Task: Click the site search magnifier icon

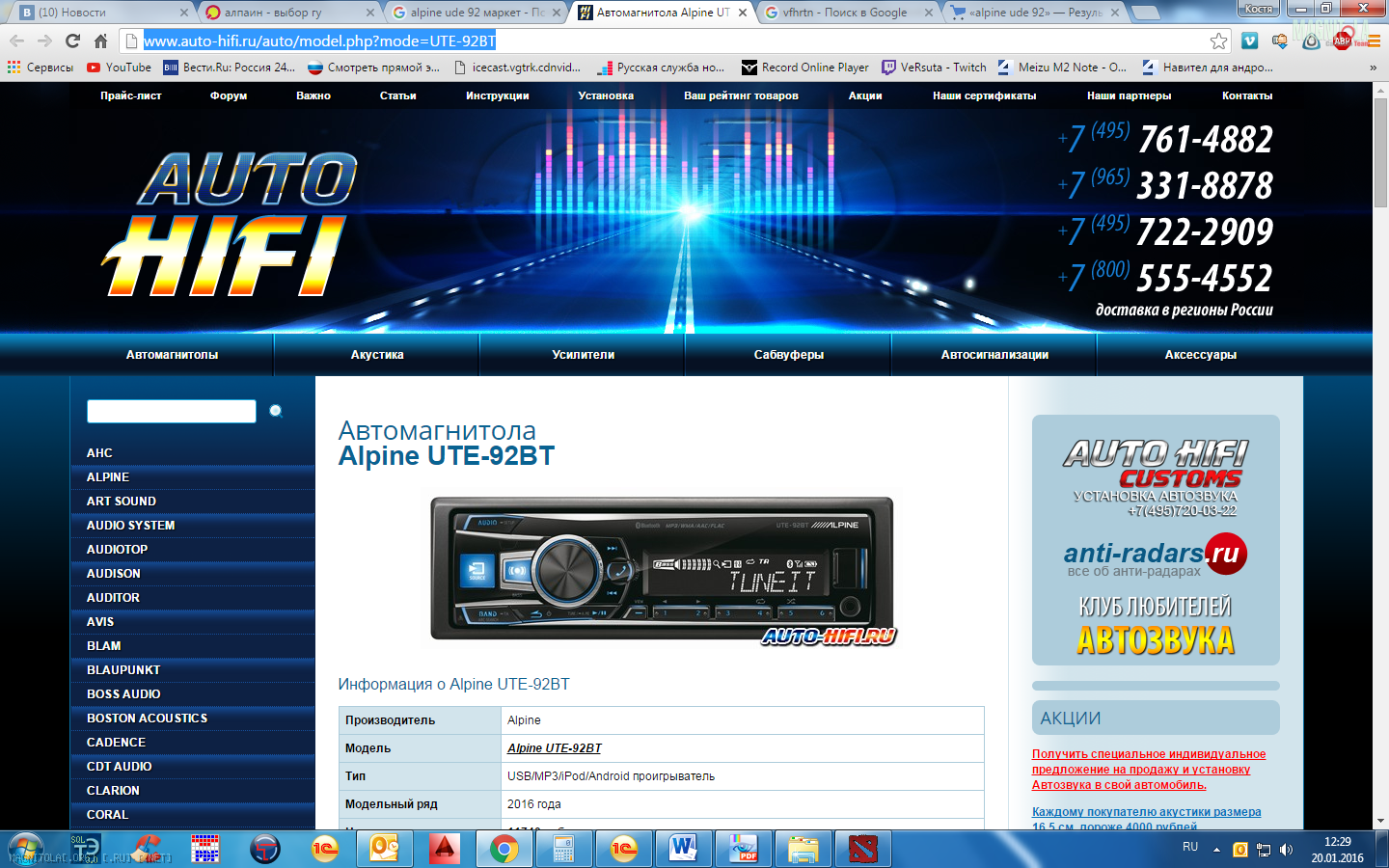Action: pyautogui.click(x=276, y=411)
